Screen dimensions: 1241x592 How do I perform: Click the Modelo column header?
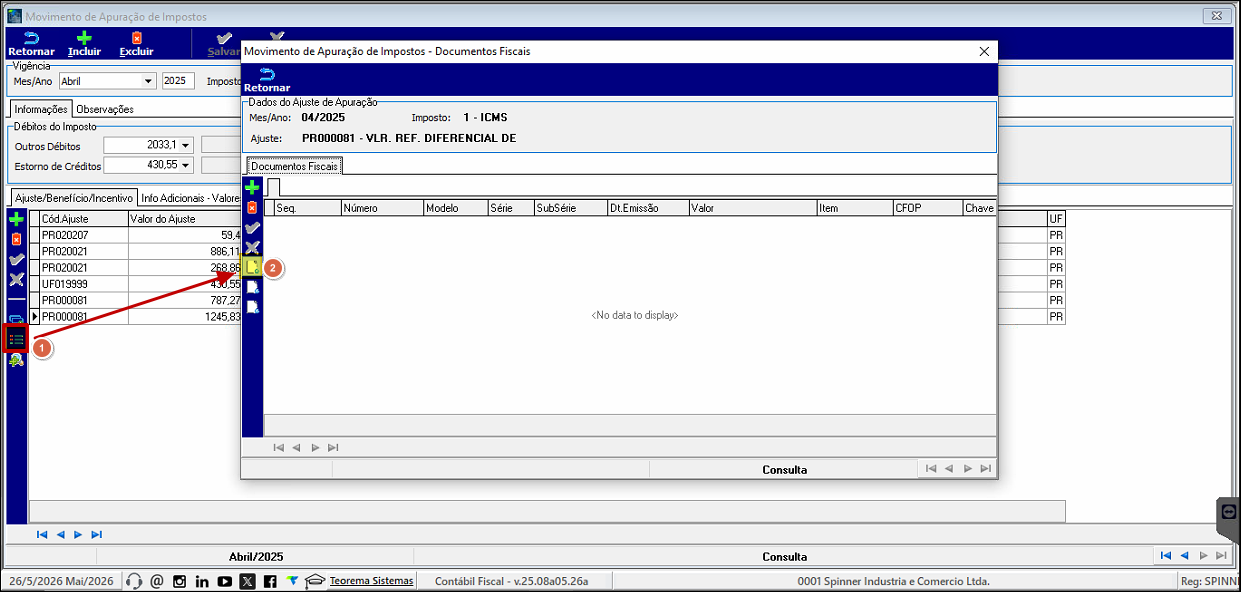[455, 208]
